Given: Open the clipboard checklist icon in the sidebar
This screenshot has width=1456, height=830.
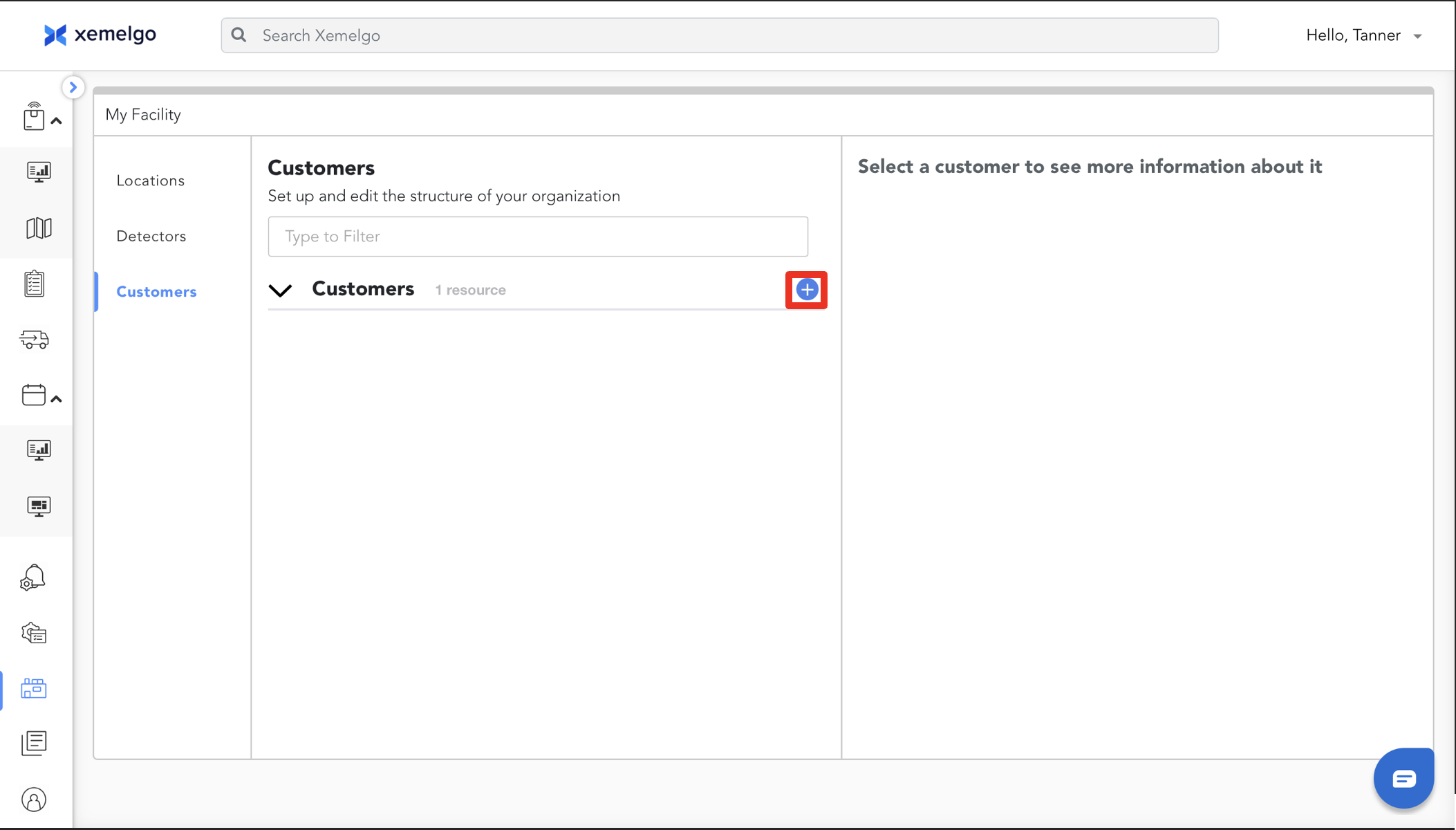Looking at the screenshot, I should tap(35, 284).
